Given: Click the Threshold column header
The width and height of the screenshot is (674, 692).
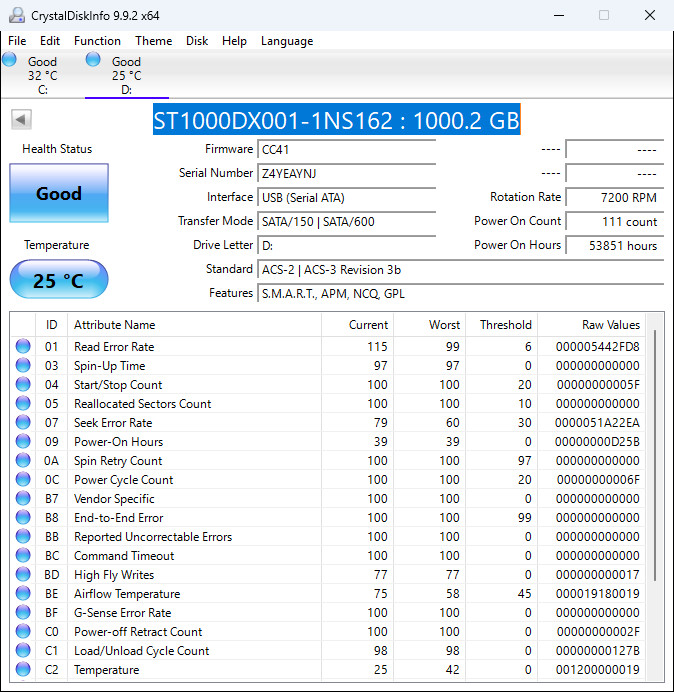Looking at the screenshot, I should tap(501, 325).
